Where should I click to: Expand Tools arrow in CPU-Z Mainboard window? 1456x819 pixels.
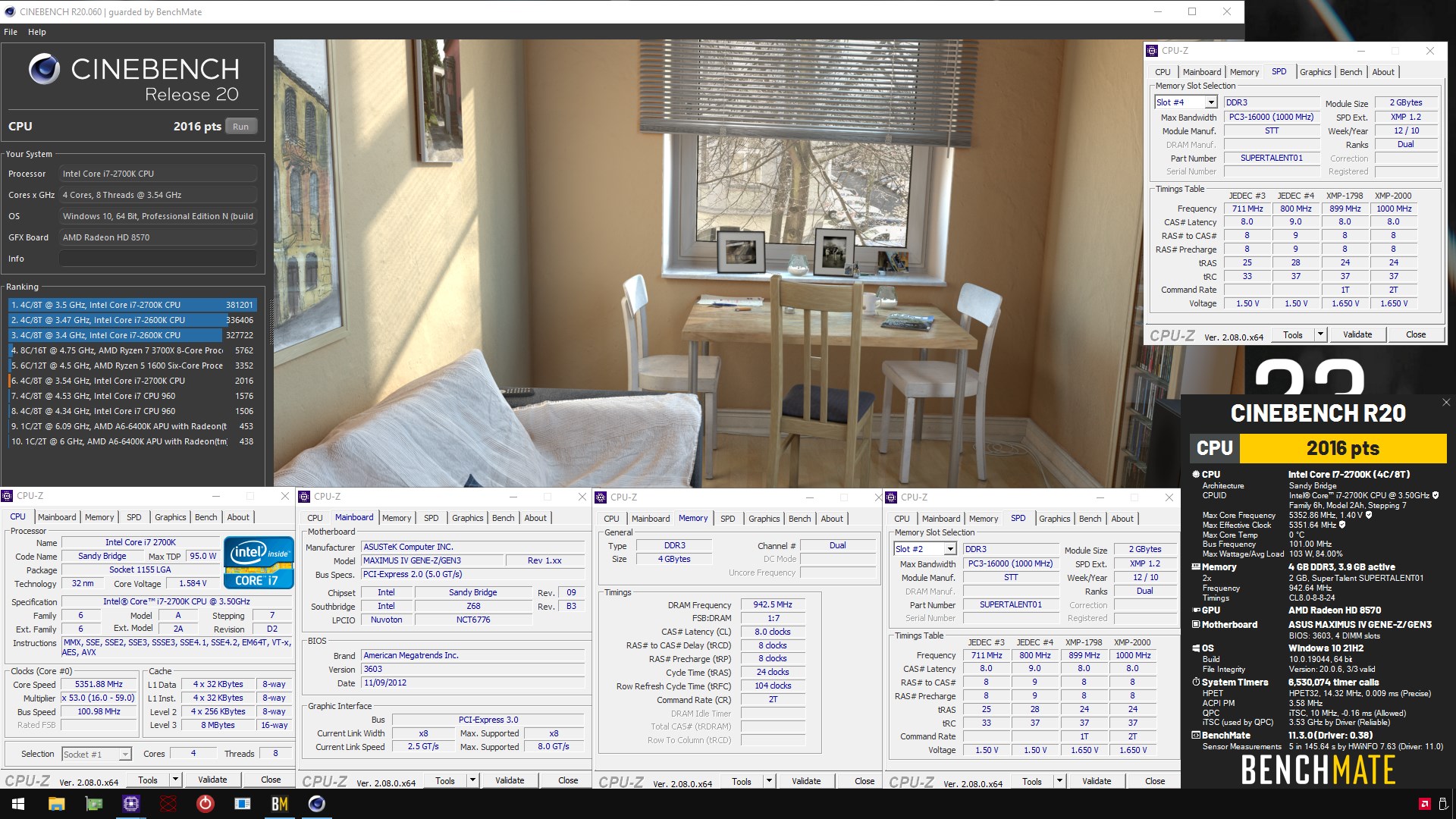tap(472, 780)
